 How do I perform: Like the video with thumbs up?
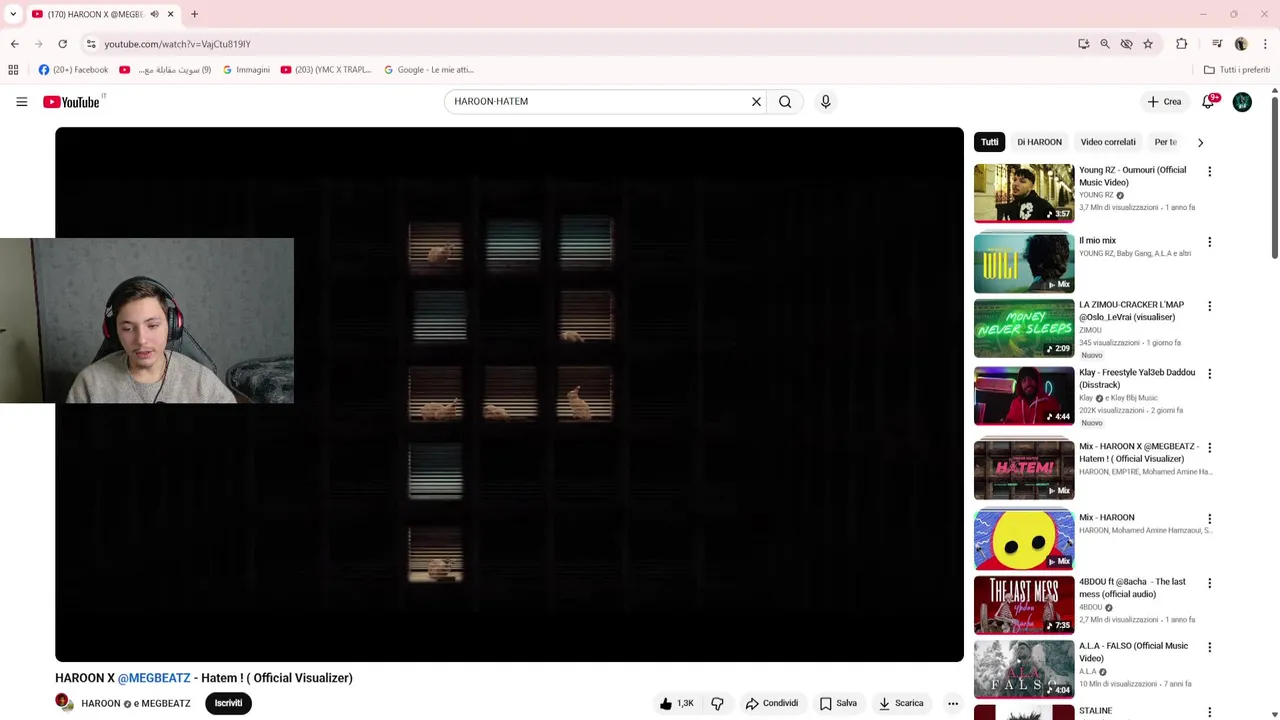tap(677, 703)
